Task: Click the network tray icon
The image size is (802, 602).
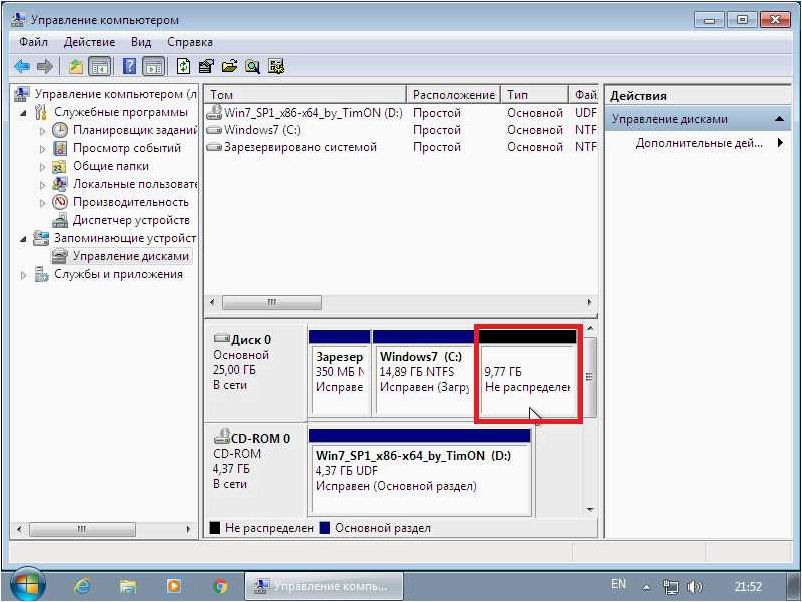Action: click(671, 587)
